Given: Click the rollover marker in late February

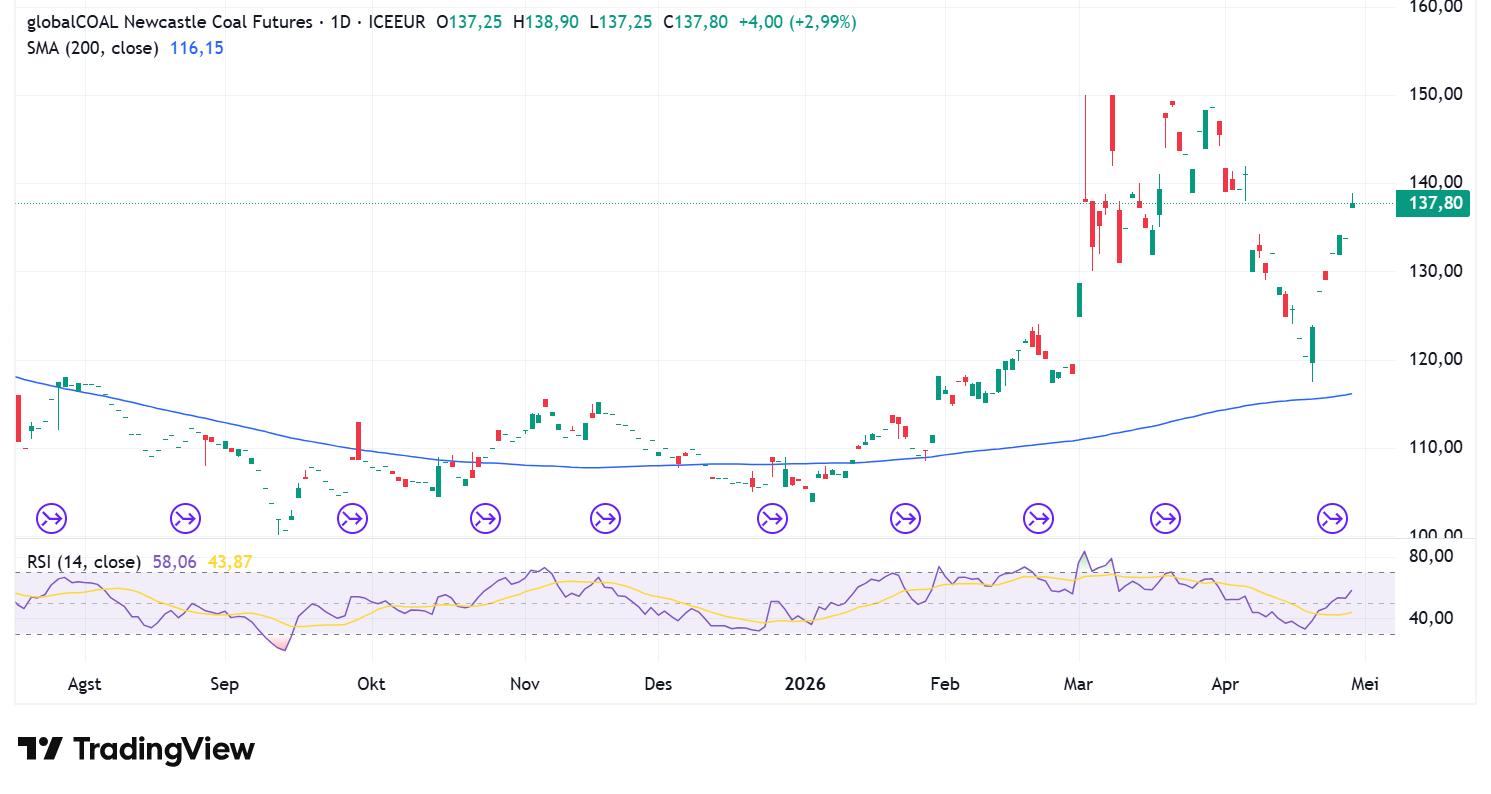Looking at the screenshot, I should (1038, 519).
